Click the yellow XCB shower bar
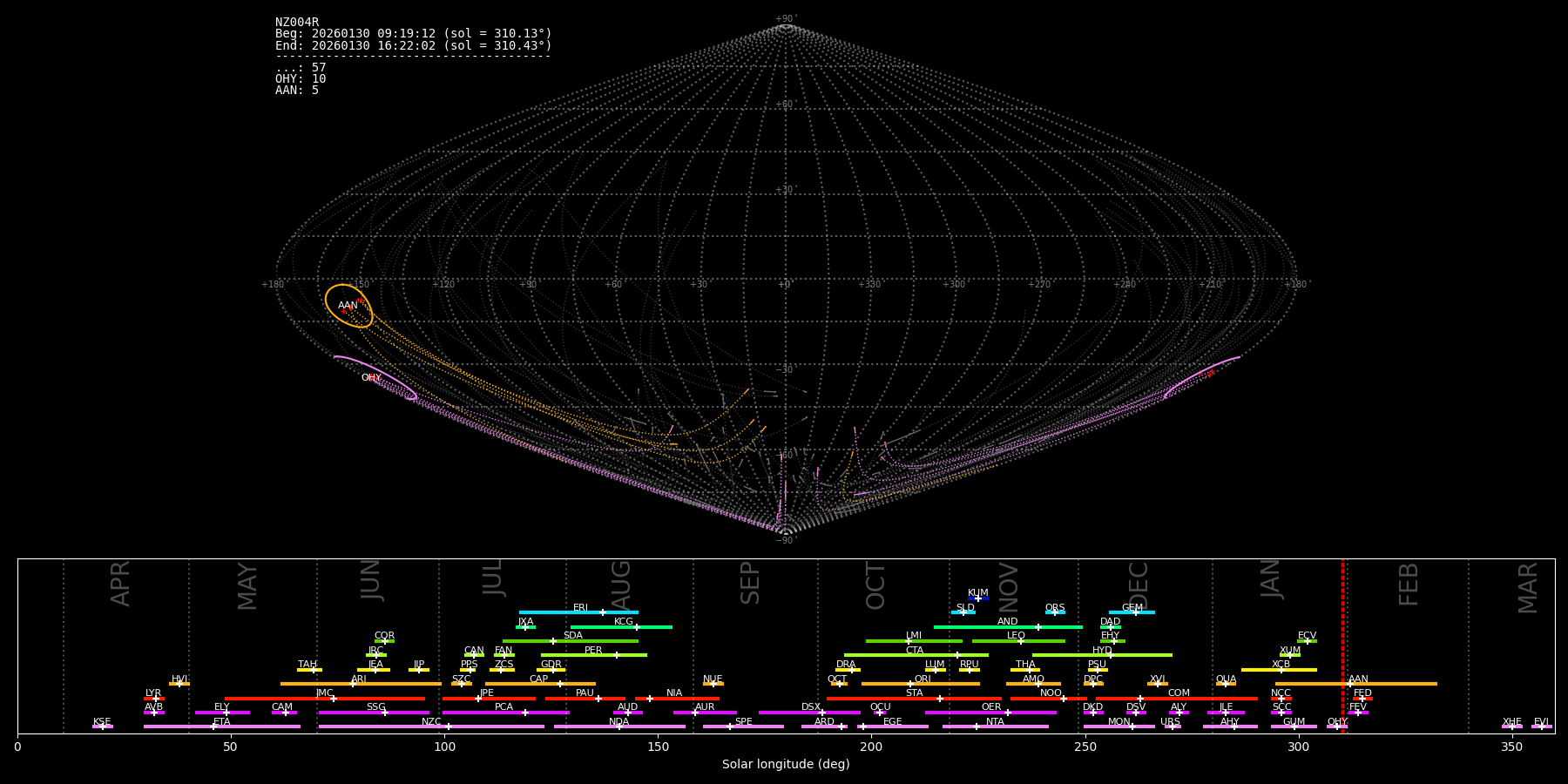This screenshot has height=784, width=1568. pyautogui.click(x=1279, y=670)
